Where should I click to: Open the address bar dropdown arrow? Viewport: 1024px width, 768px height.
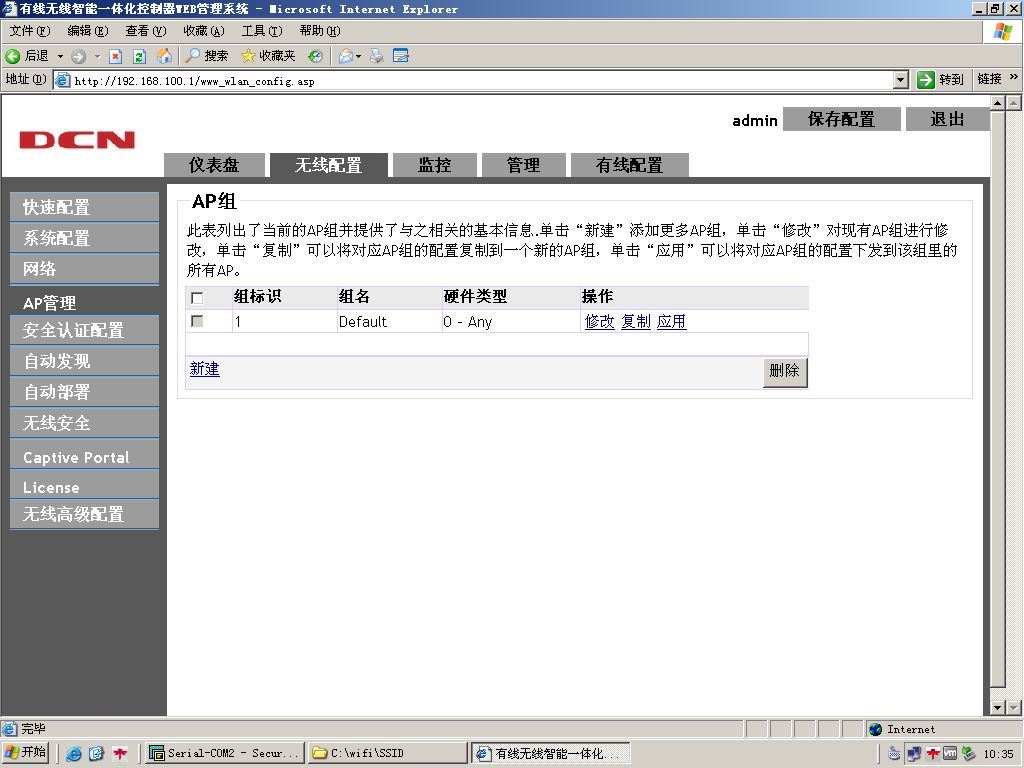(x=901, y=80)
